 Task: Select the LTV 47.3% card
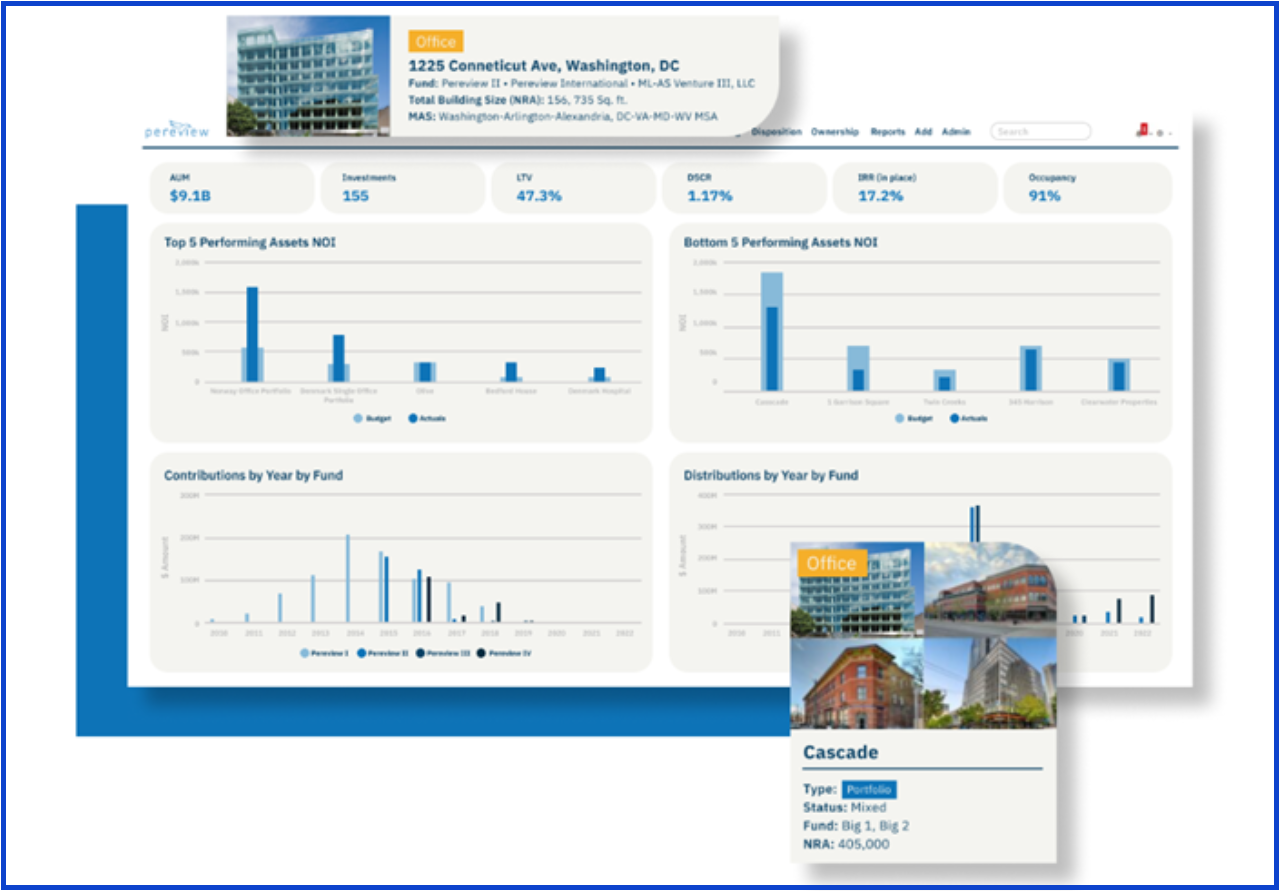coord(573,188)
